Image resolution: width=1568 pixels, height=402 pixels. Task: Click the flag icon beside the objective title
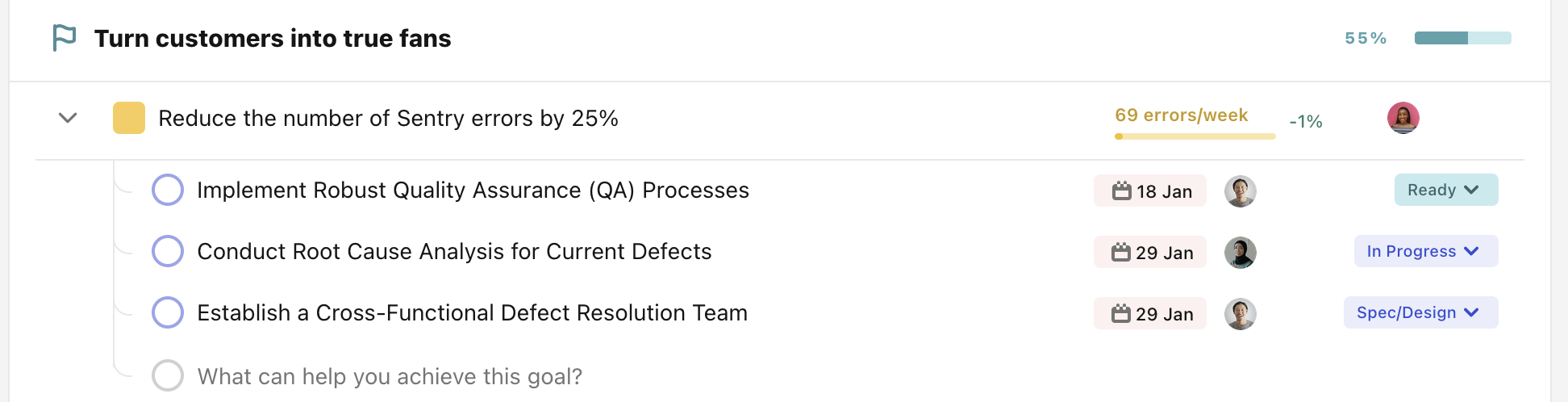click(x=64, y=38)
